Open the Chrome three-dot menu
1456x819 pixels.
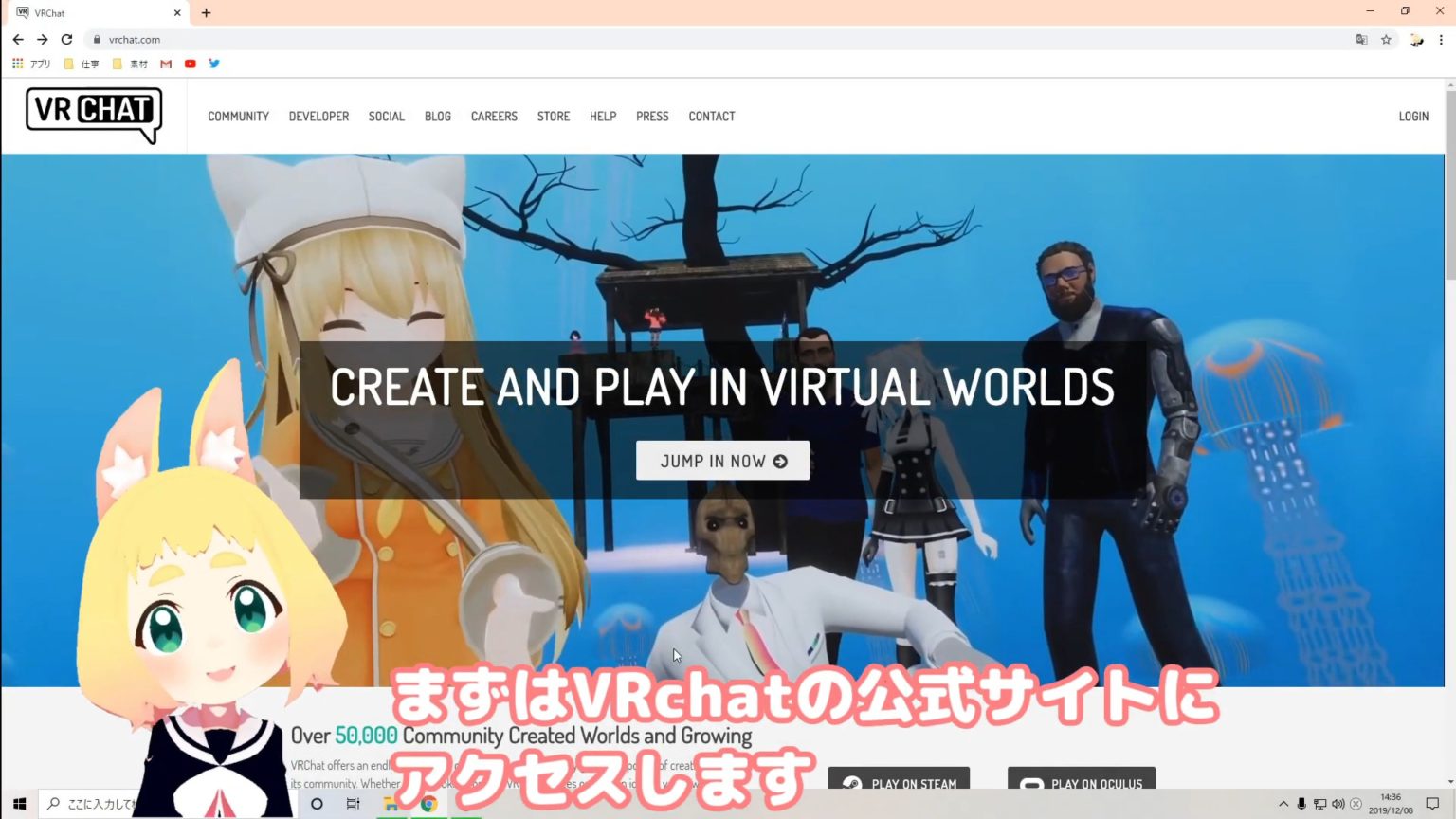[1440, 39]
